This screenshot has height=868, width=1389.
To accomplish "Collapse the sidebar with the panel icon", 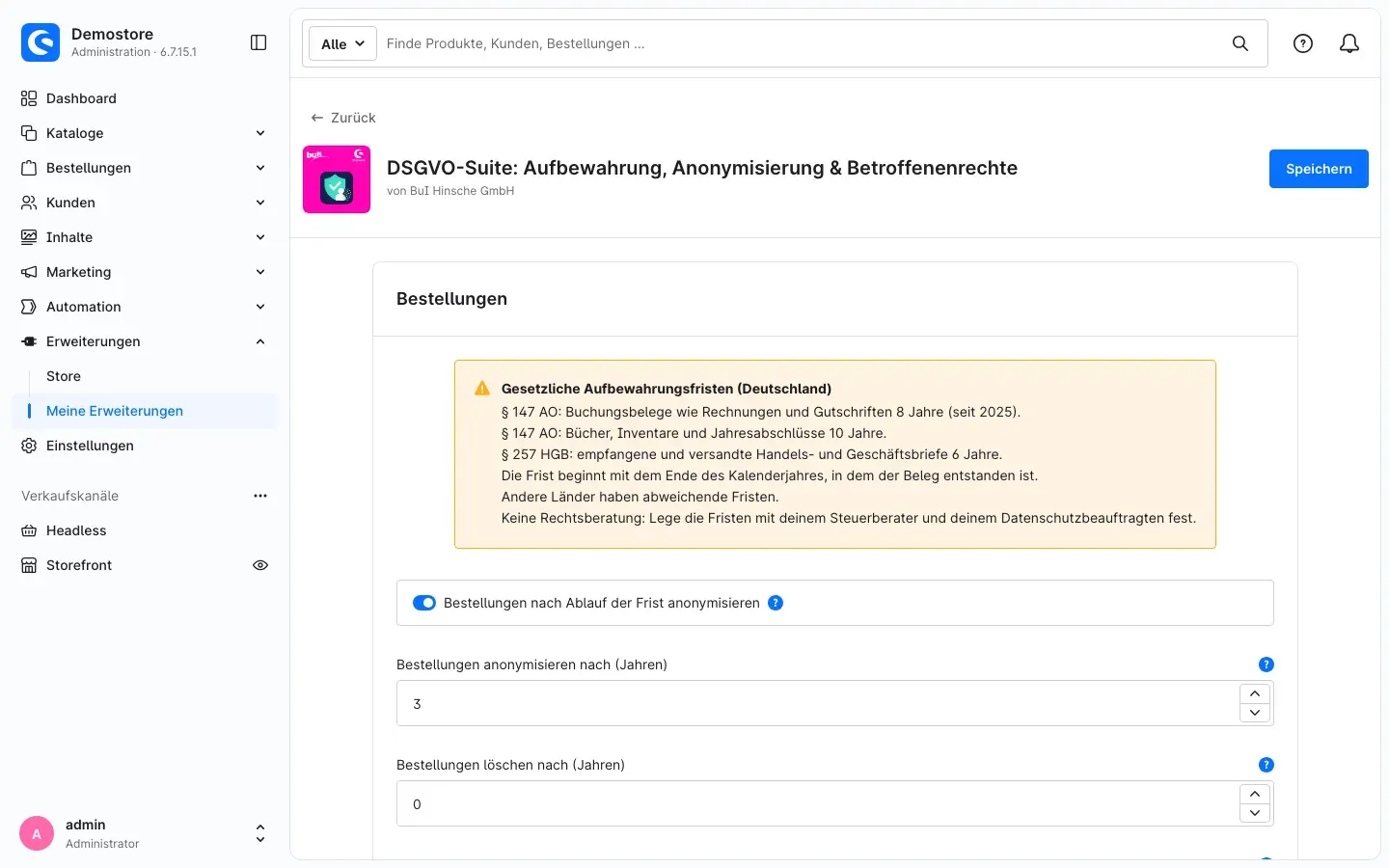I will tap(259, 42).
